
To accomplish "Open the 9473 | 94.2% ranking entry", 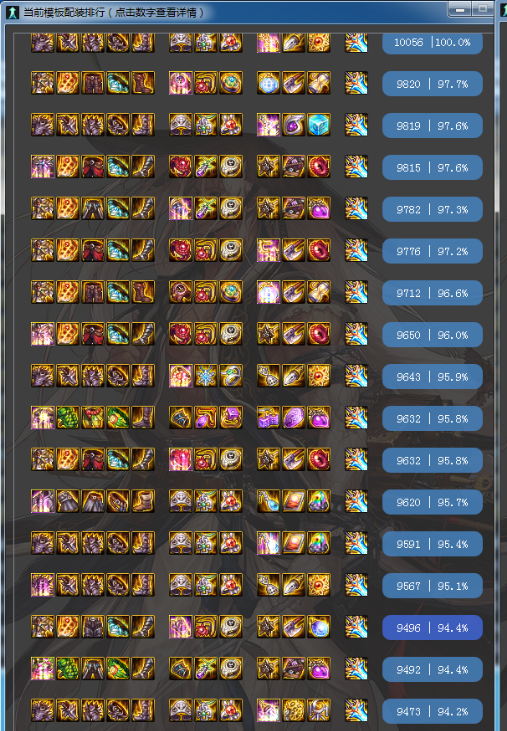I will point(432,711).
